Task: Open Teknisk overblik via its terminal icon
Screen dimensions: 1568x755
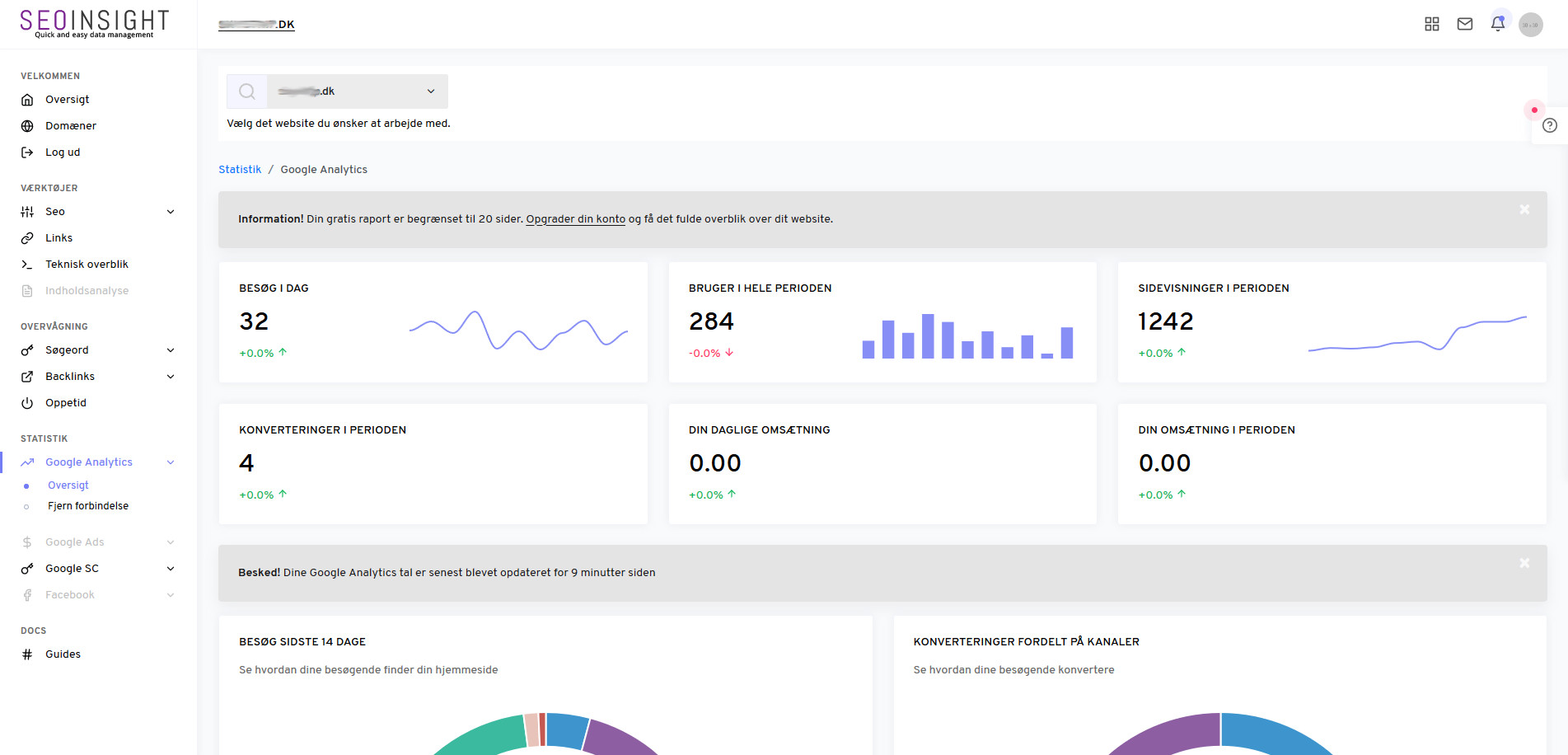Action: 27,264
